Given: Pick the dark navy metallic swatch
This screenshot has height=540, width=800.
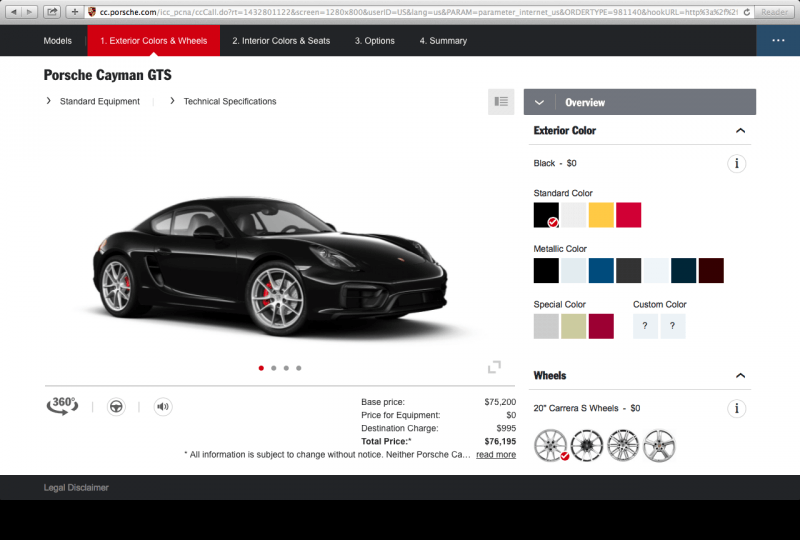Looking at the screenshot, I should point(684,271).
